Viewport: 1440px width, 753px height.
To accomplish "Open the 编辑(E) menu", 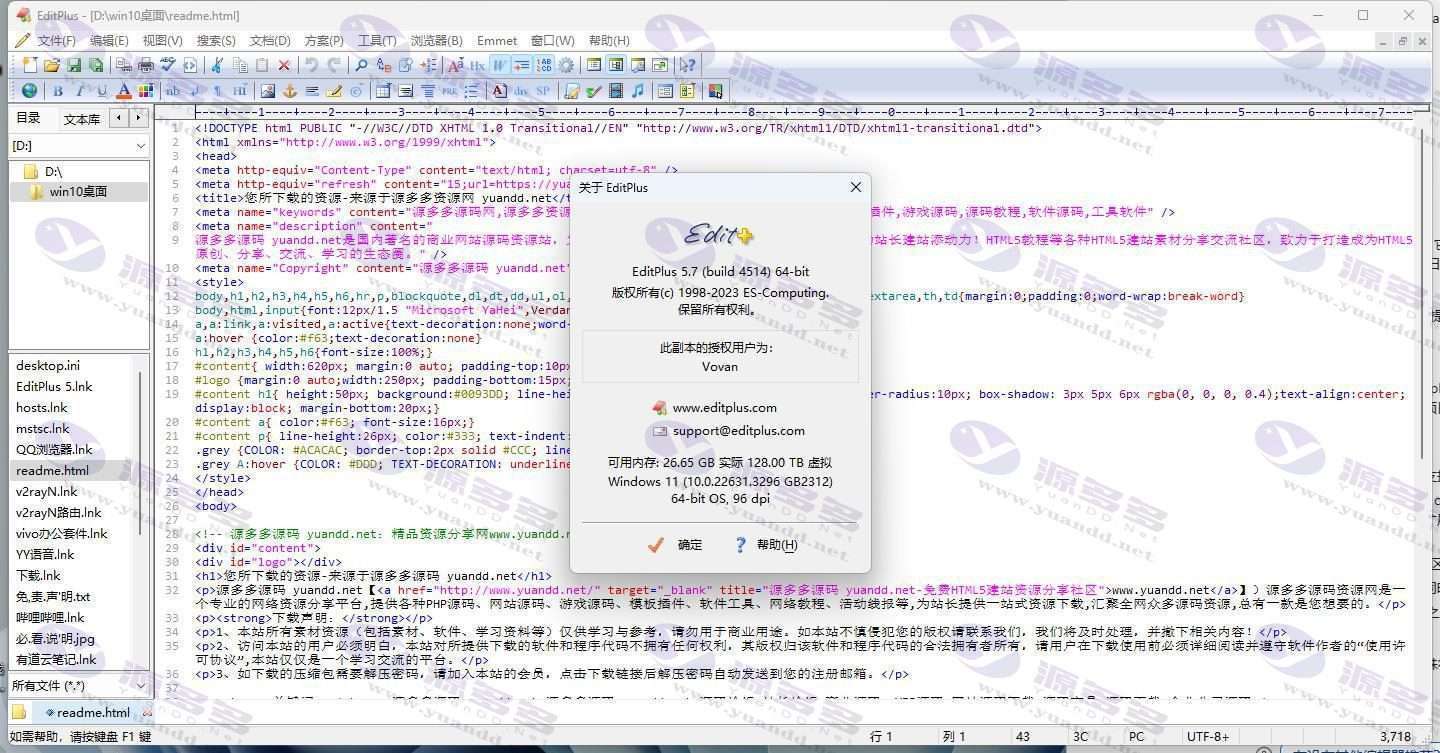I will 109,41.
